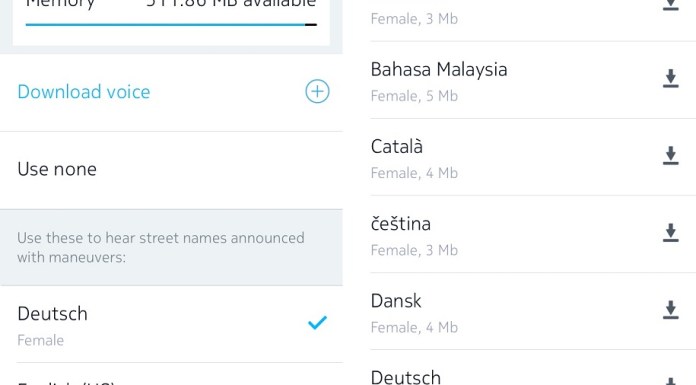Select the Use none voice option
696x385 pixels.
[171, 170]
